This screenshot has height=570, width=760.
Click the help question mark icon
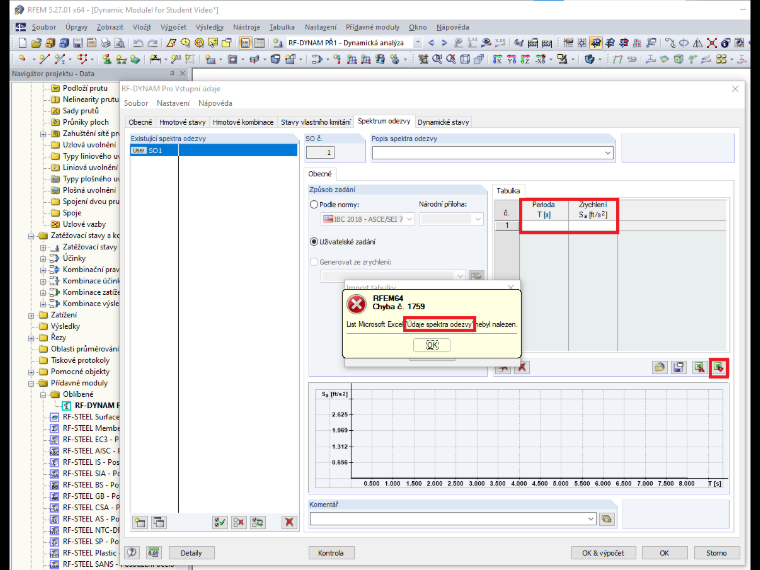tap(132, 553)
